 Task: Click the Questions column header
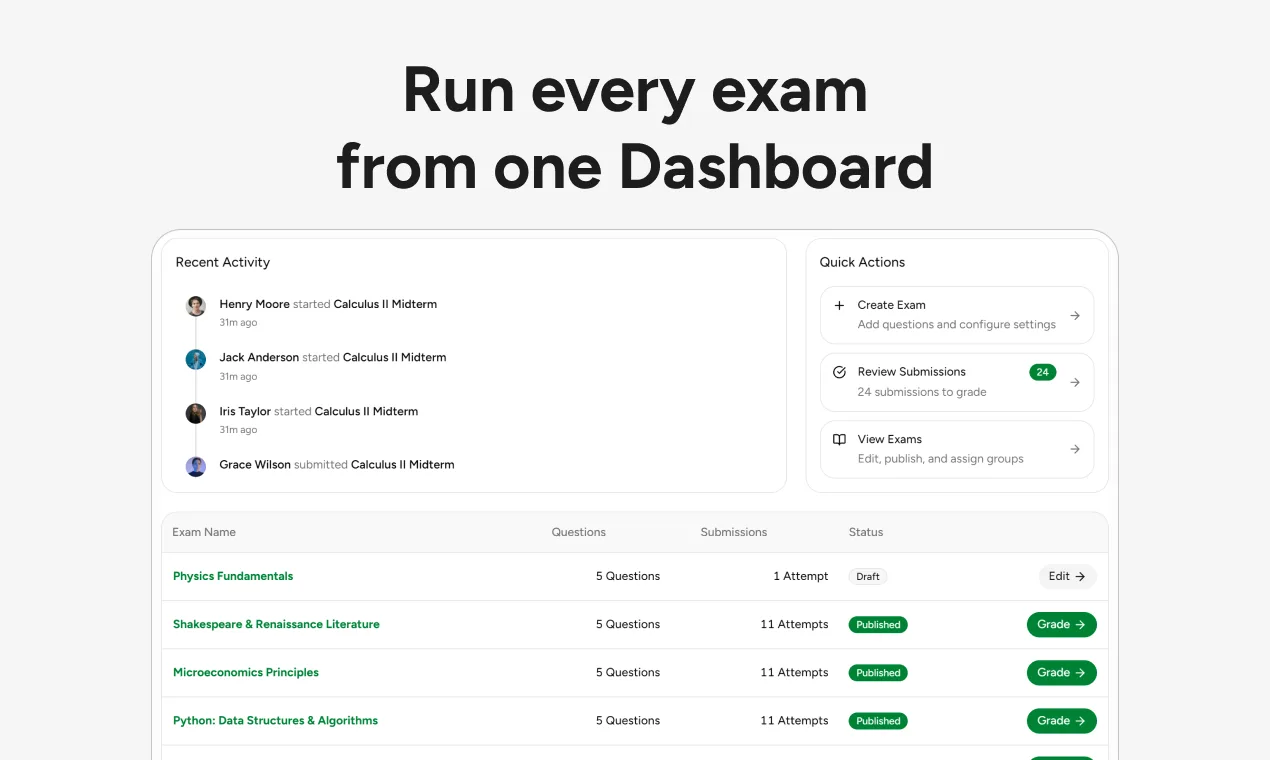pos(579,532)
